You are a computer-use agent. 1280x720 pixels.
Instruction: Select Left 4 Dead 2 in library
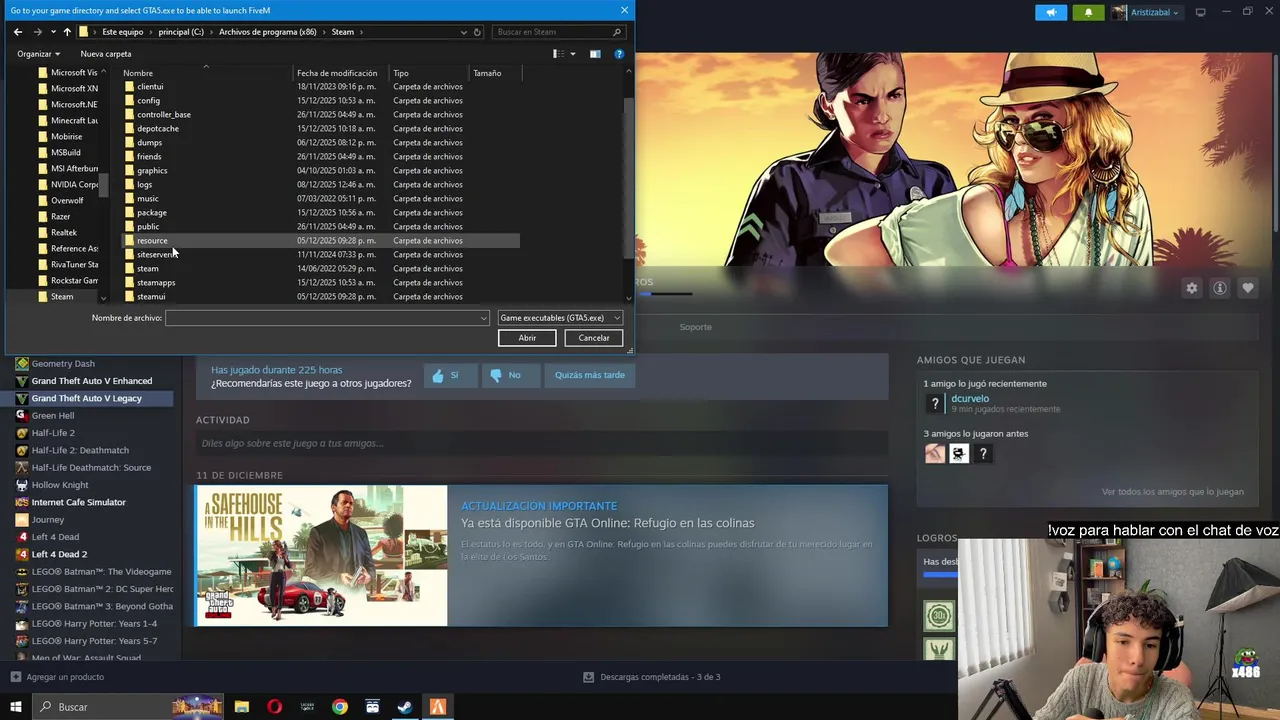[x=59, y=554]
